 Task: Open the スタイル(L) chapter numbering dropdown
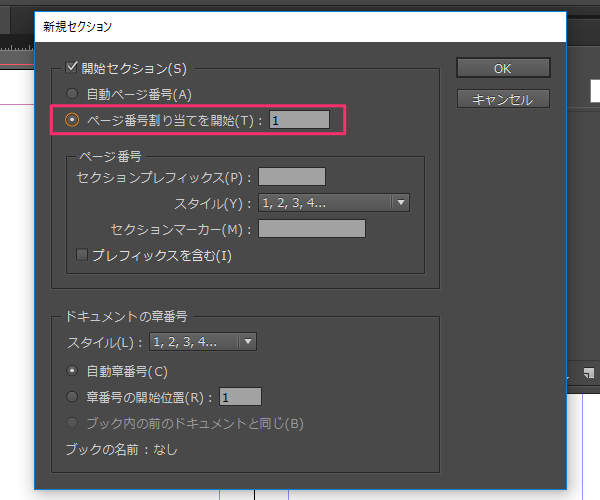(x=203, y=341)
